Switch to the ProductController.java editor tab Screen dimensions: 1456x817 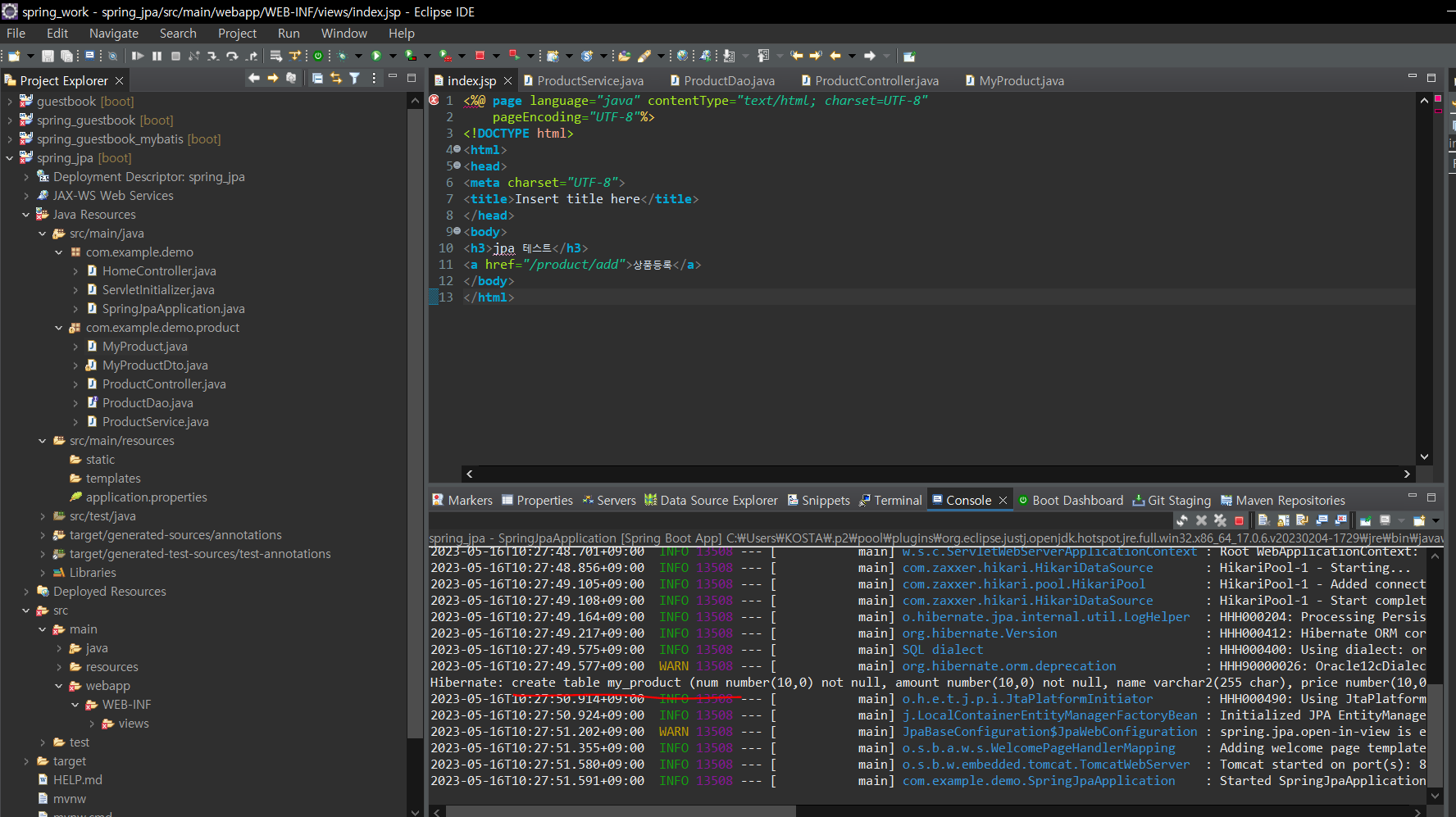(876, 80)
